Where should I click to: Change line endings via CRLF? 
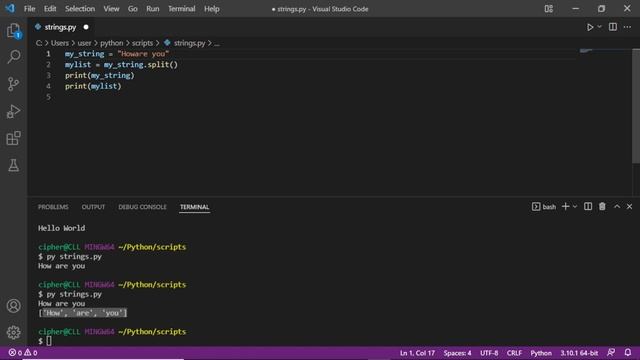514,353
